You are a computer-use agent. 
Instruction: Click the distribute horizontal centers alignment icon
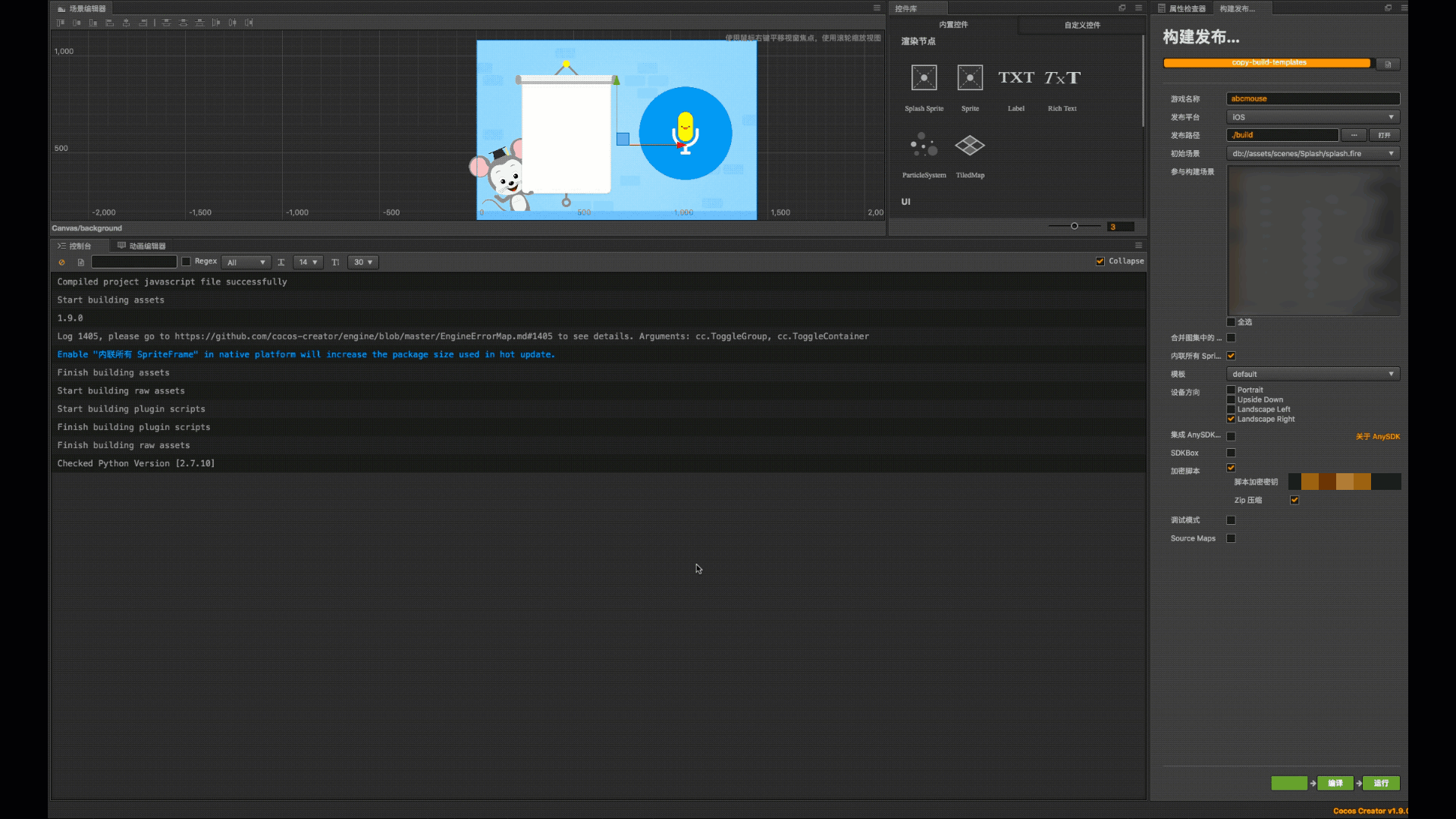(x=233, y=23)
